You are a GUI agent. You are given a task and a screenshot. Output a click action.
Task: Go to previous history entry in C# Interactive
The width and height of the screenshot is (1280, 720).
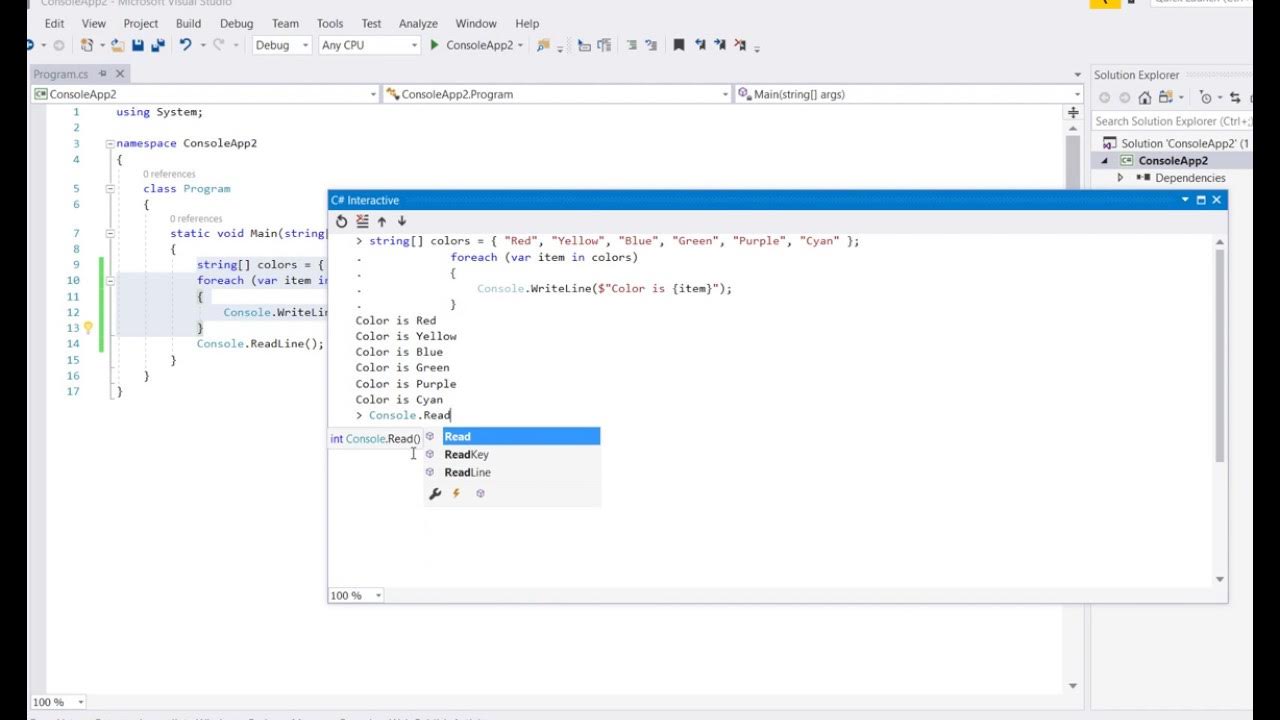382,221
